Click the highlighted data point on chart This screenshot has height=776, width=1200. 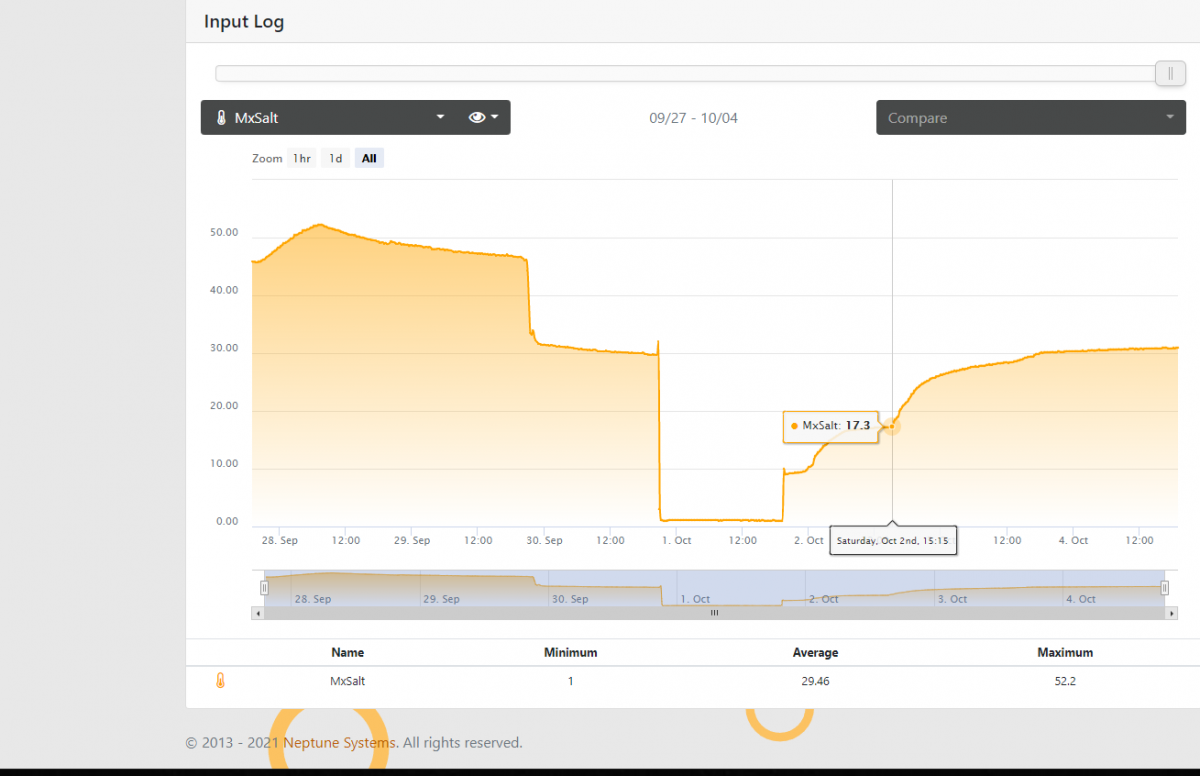(x=892, y=426)
